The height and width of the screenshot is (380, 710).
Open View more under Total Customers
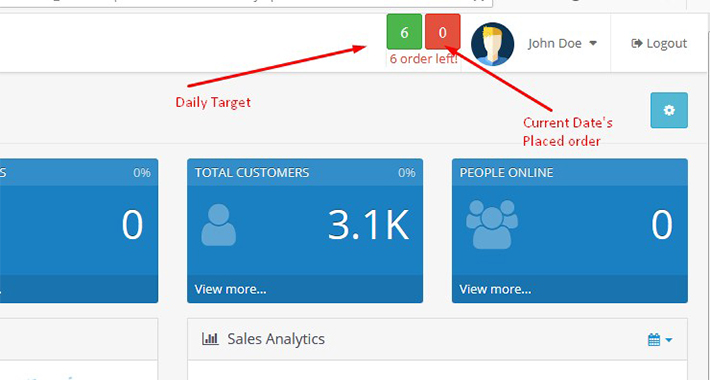click(x=230, y=289)
